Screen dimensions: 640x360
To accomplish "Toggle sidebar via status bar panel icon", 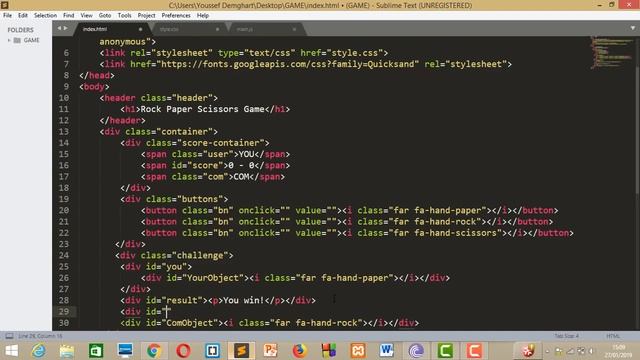I will pyautogui.click(x=9, y=336).
